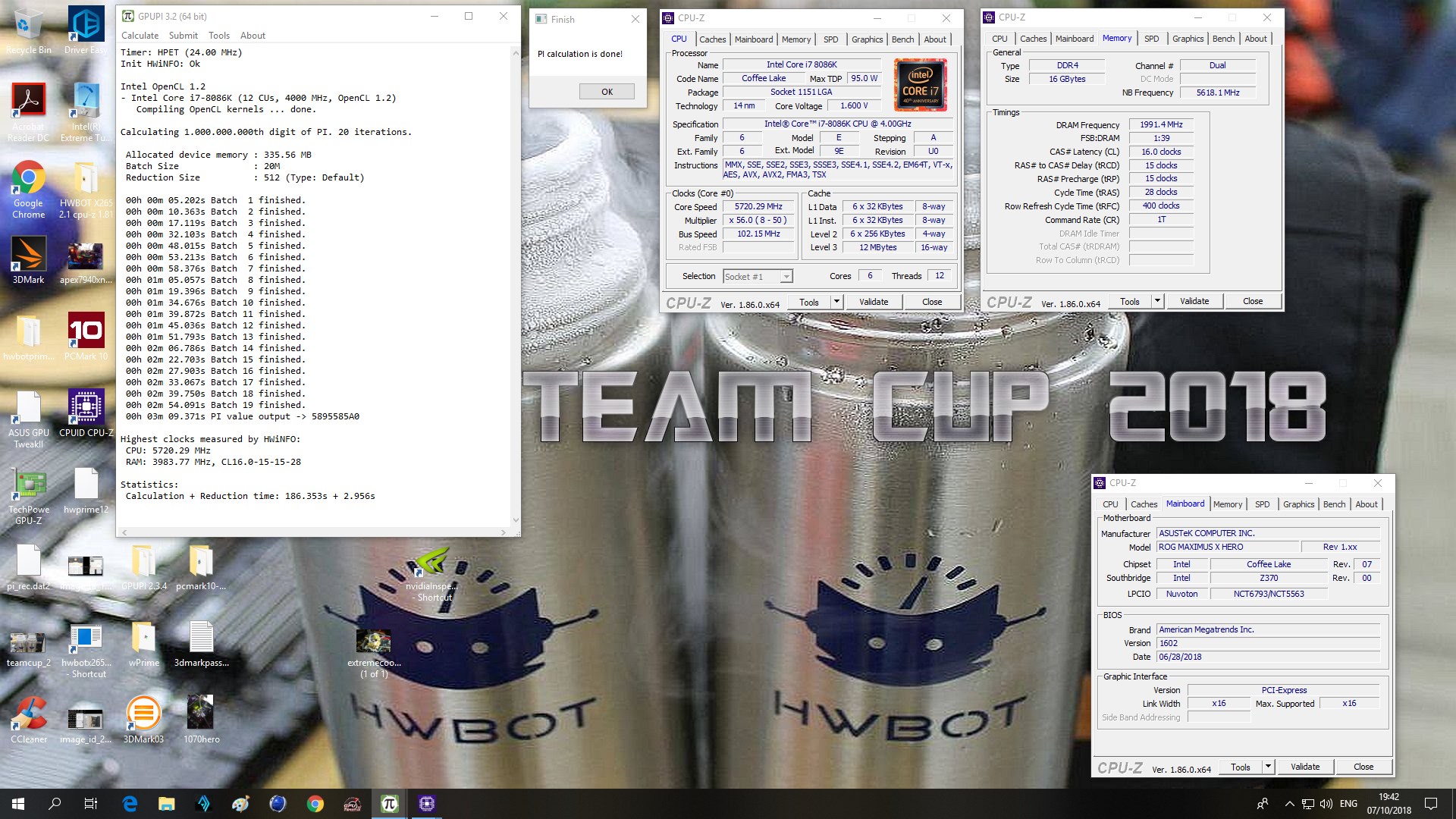
Task: Launch nvidiaInspector shortcut
Action: (x=431, y=574)
